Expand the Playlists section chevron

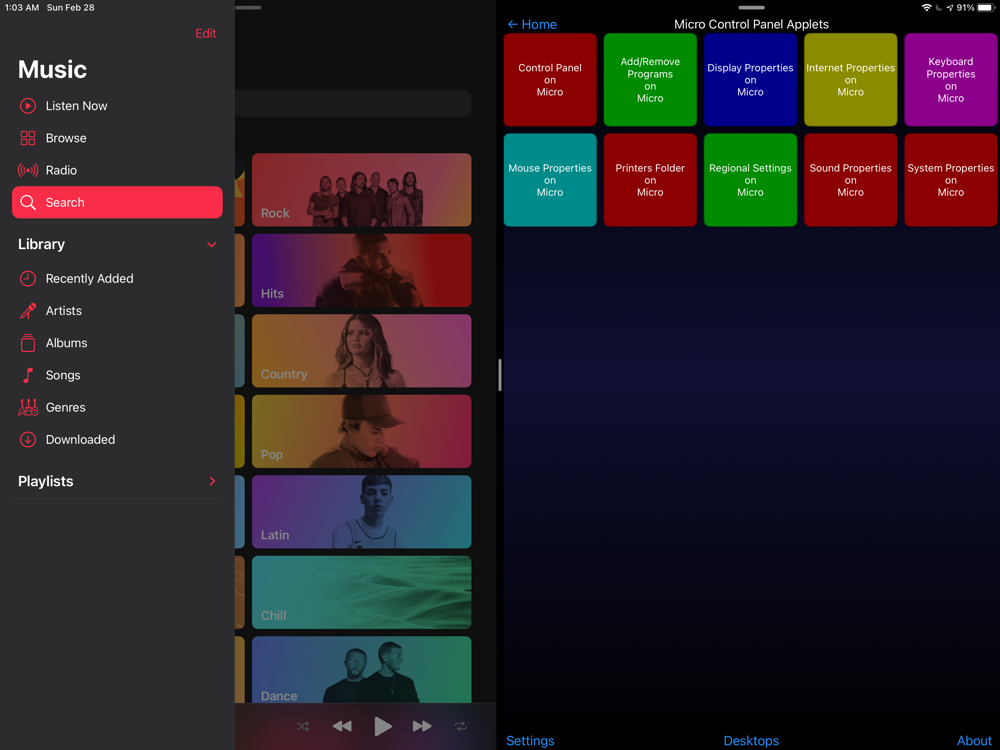click(x=212, y=482)
